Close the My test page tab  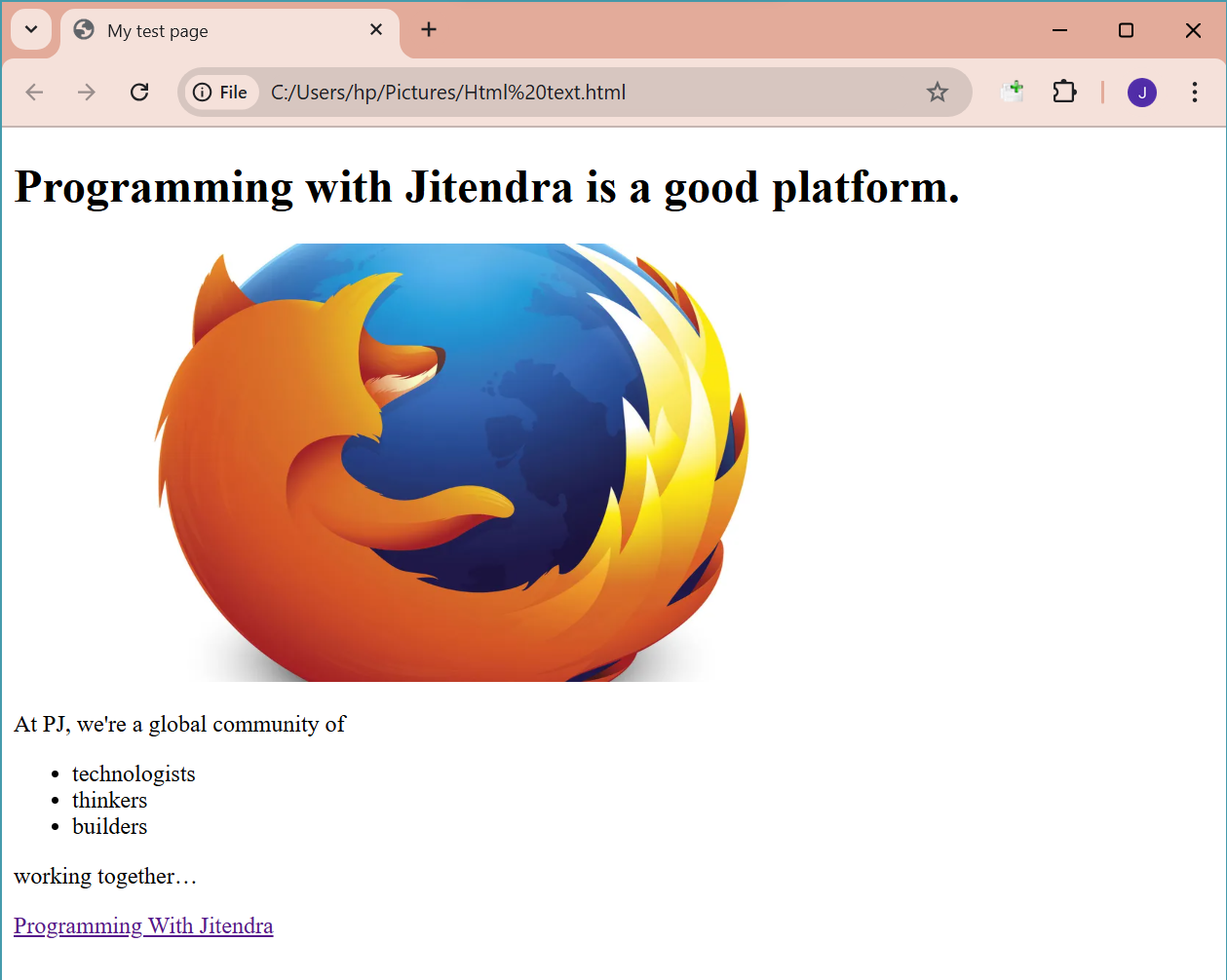tap(376, 30)
